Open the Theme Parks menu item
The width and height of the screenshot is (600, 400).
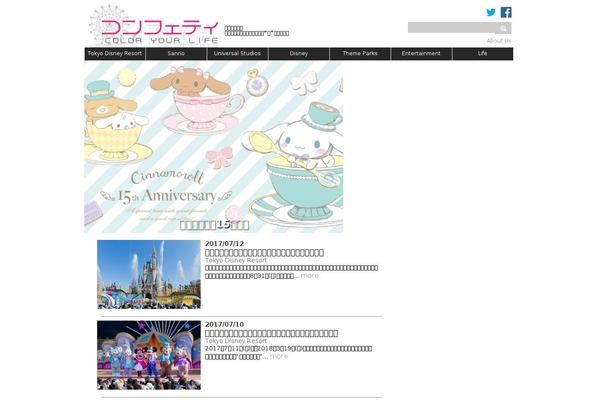click(360, 54)
